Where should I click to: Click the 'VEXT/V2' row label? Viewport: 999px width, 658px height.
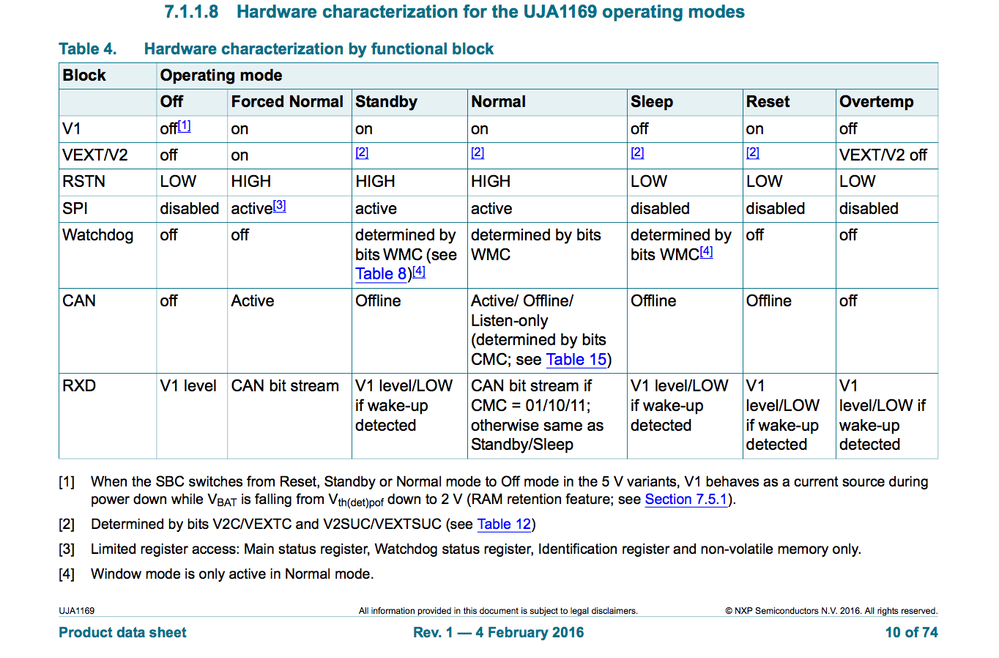(x=95, y=155)
